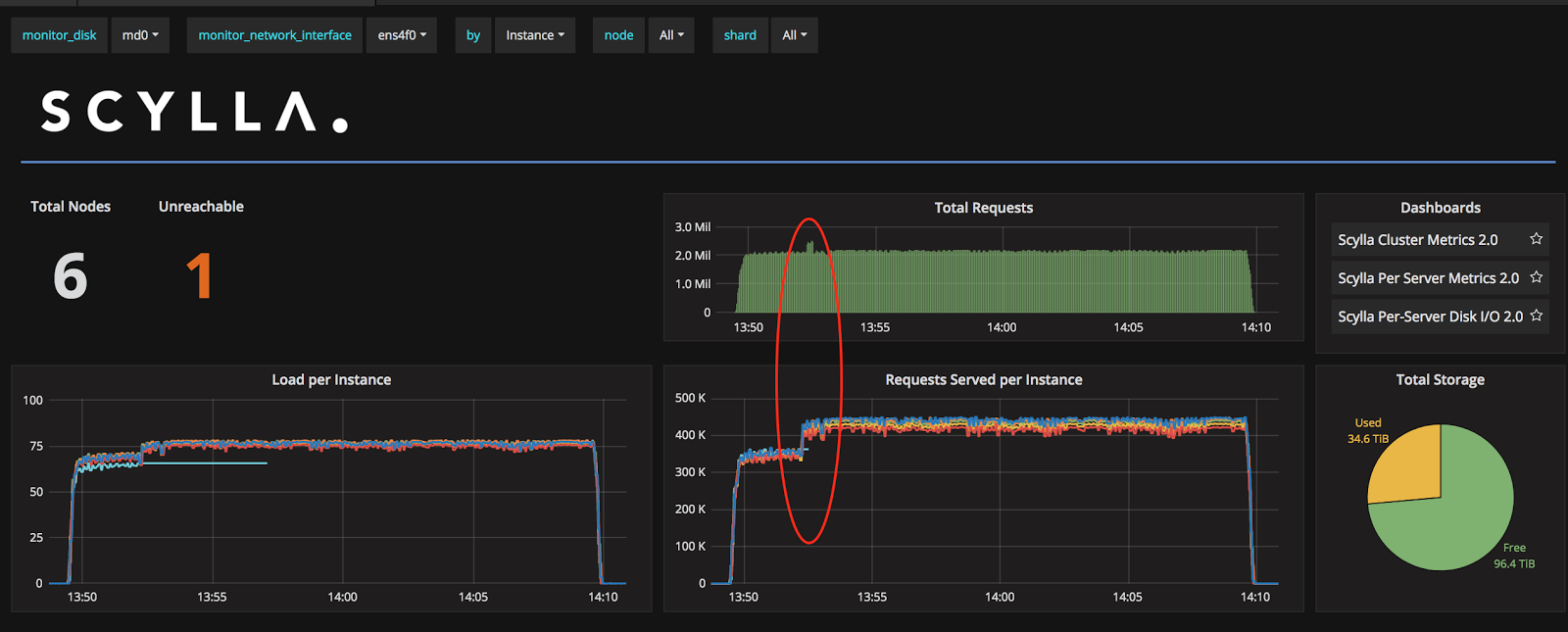The height and width of the screenshot is (632, 1568).
Task: Click the Requests Served per Instance title
Action: [984, 380]
